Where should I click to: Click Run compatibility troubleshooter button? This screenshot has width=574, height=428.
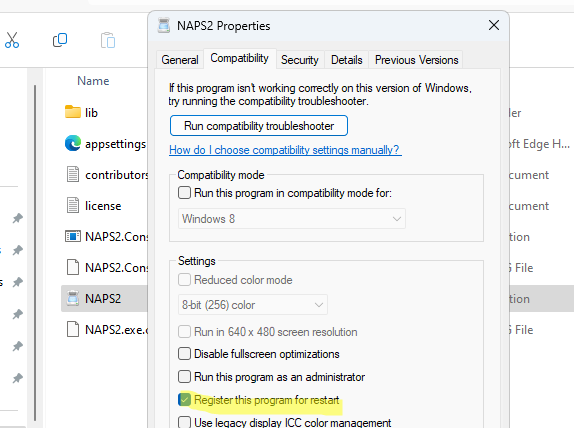tap(259, 126)
